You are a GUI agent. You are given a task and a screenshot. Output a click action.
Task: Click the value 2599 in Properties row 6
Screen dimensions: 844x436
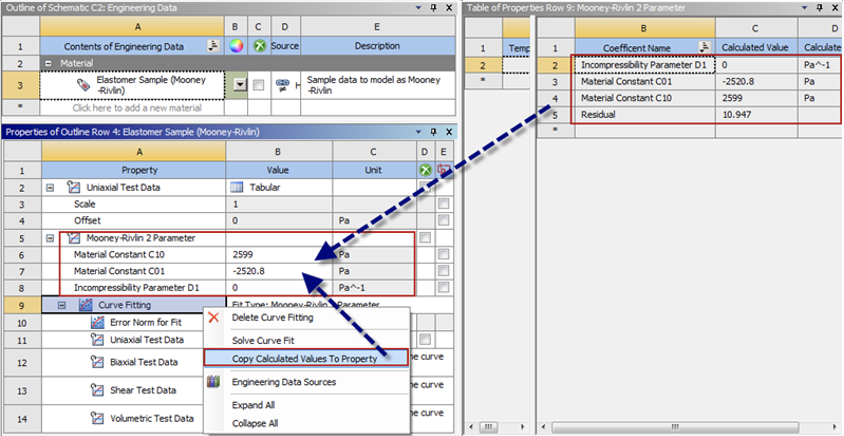pos(243,255)
